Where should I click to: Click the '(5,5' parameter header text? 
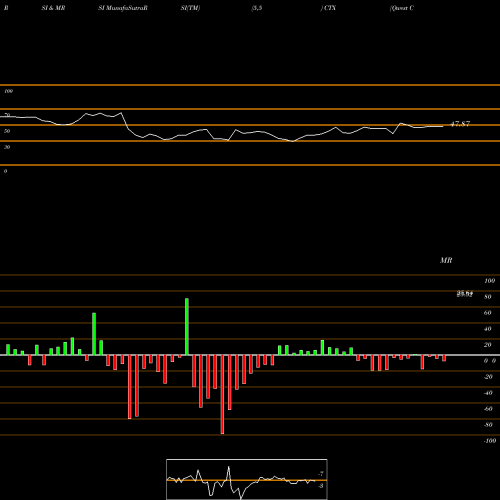click(257, 8)
